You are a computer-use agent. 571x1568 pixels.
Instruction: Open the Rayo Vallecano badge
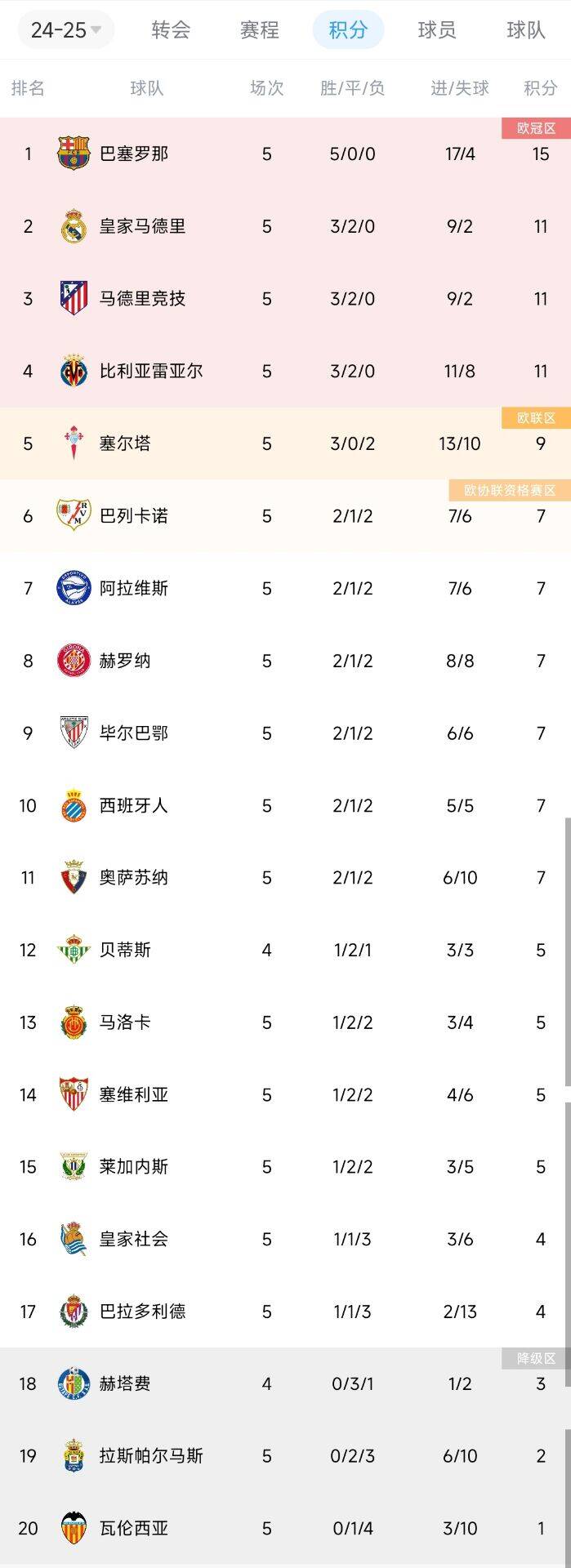[x=74, y=515]
